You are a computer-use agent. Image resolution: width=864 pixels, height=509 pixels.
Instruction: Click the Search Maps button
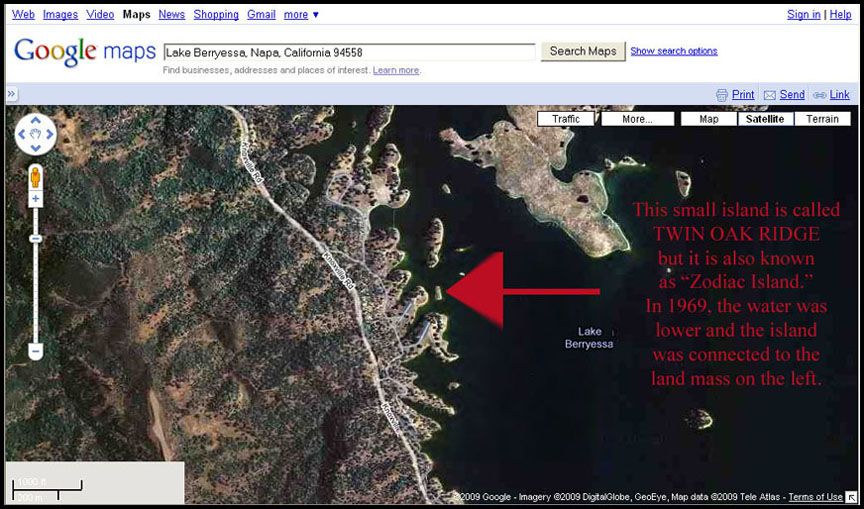[583, 51]
